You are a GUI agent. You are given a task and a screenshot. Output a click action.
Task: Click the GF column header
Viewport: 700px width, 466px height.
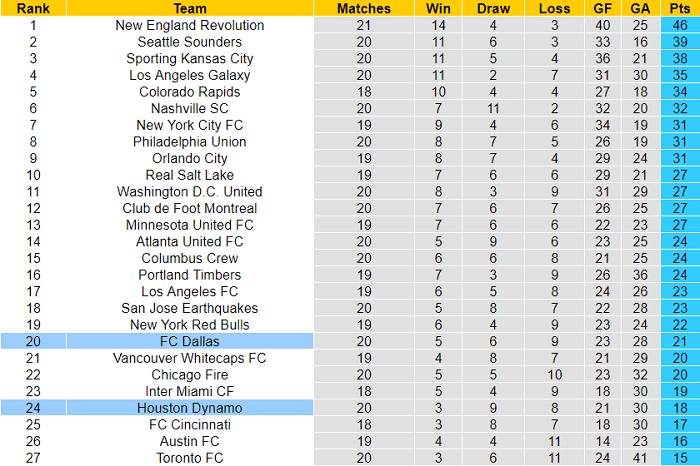pos(602,8)
